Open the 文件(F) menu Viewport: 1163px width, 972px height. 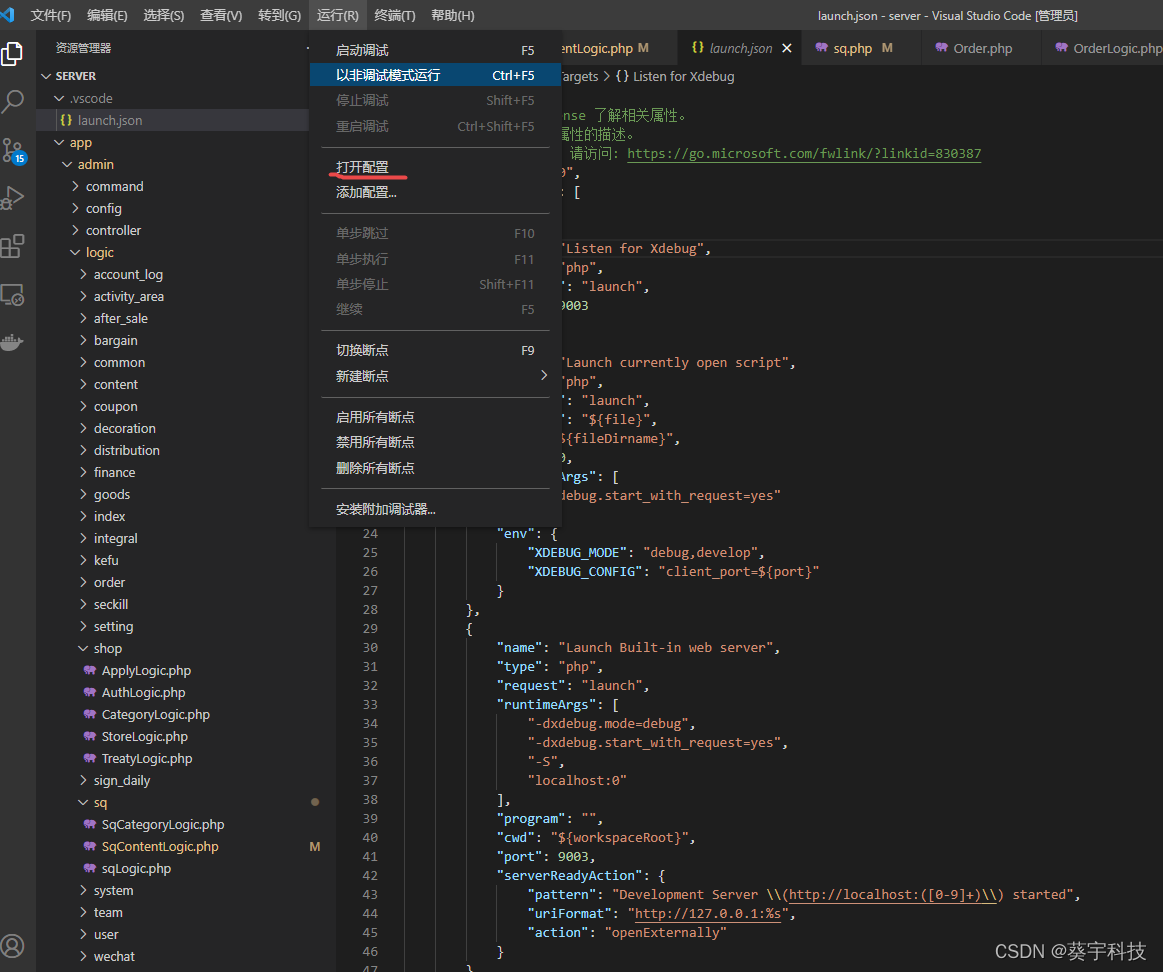pyautogui.click(x=50, y=16)
